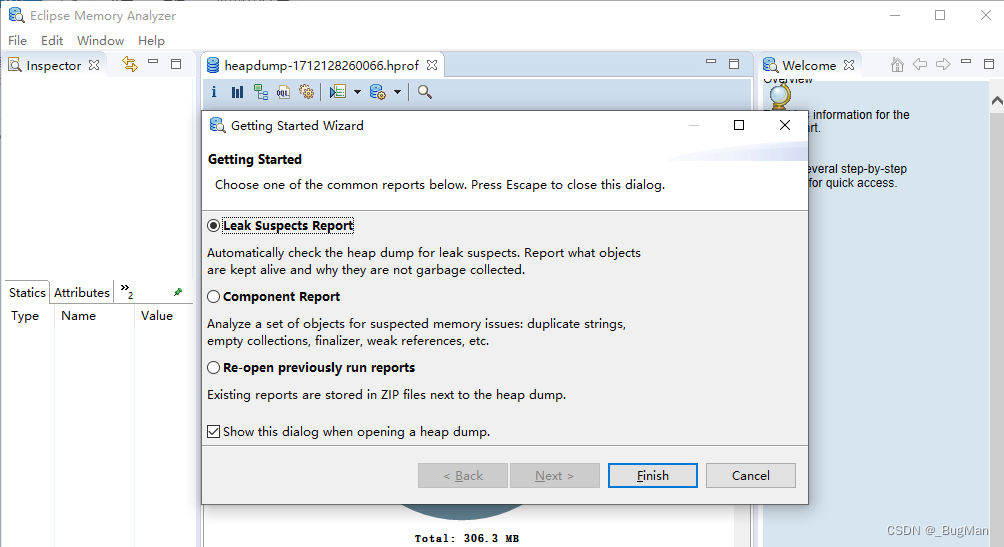Viewport: 1004px width, 547px height.
Task: Activate the Inspector tab
Action: [x=54, y=65]
